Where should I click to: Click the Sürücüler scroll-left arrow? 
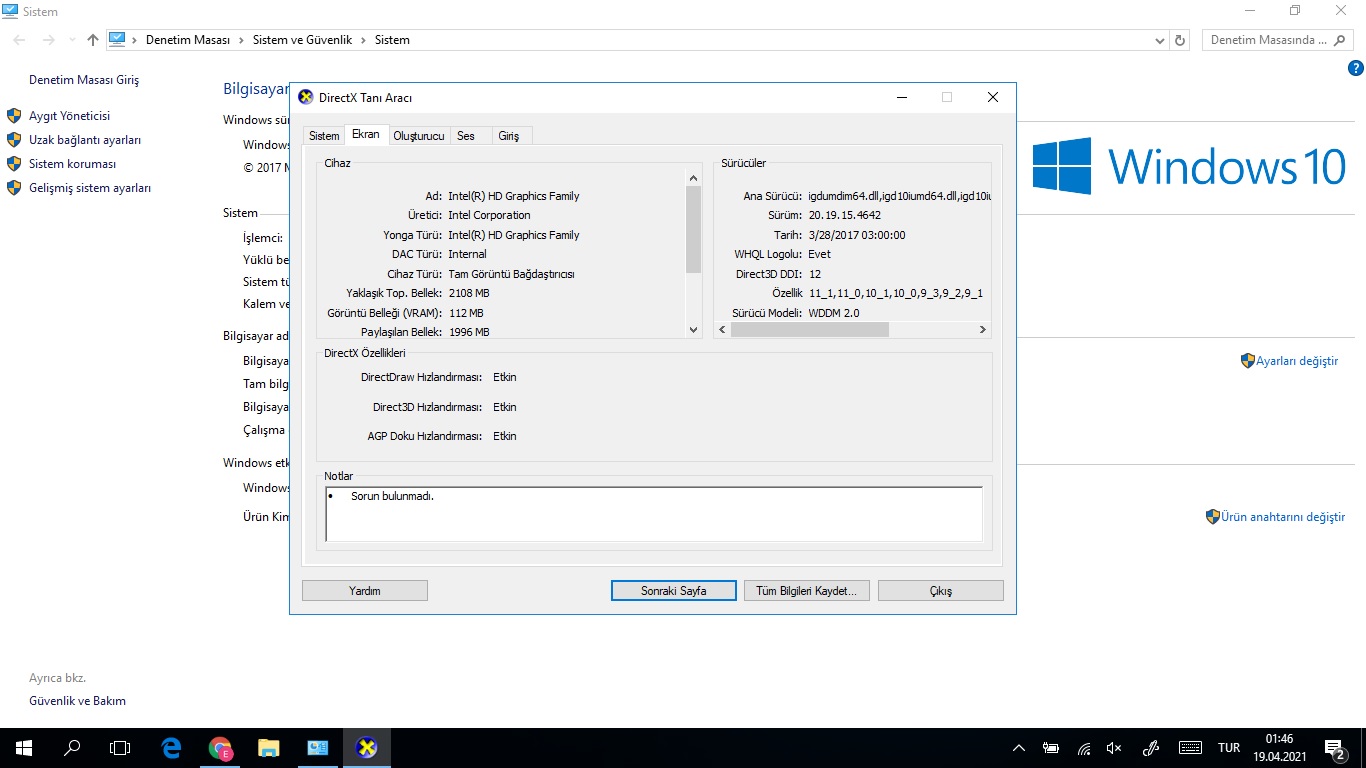pos(722,329)
